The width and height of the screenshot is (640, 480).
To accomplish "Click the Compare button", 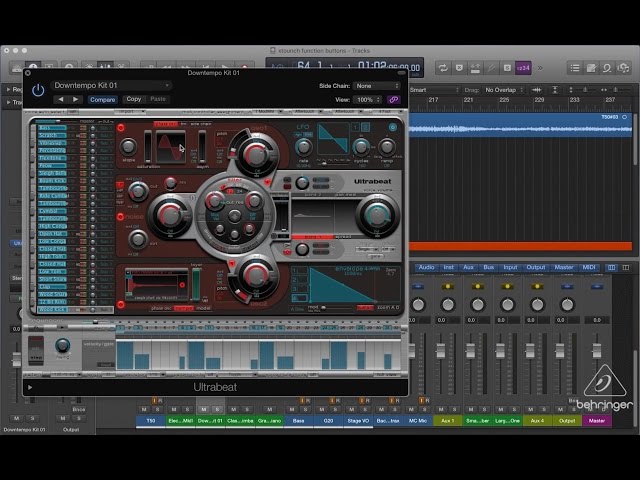I will pos(102,100).
